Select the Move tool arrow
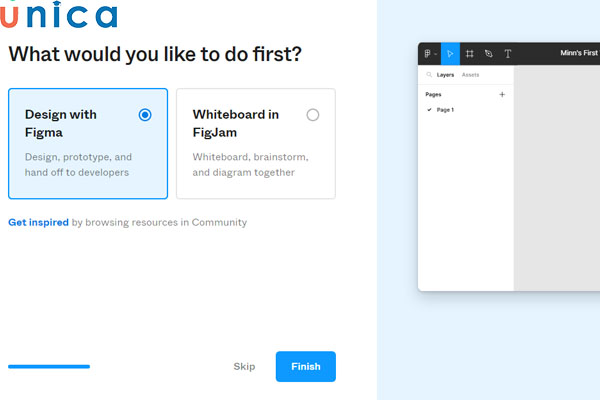This screenshot has width=600, height=400. click(450, 54)
